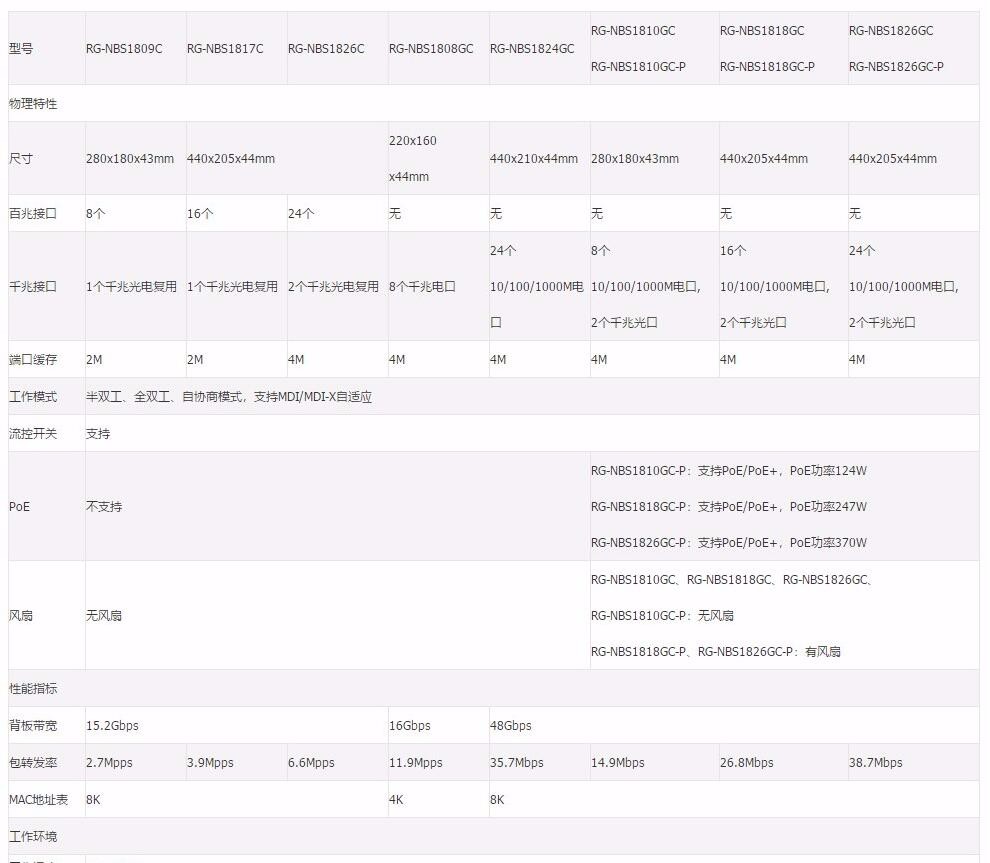The height and width of the screenshot is (863, 990).
Task: Click the "包转发率" row label
Action: tap(33, 763)
